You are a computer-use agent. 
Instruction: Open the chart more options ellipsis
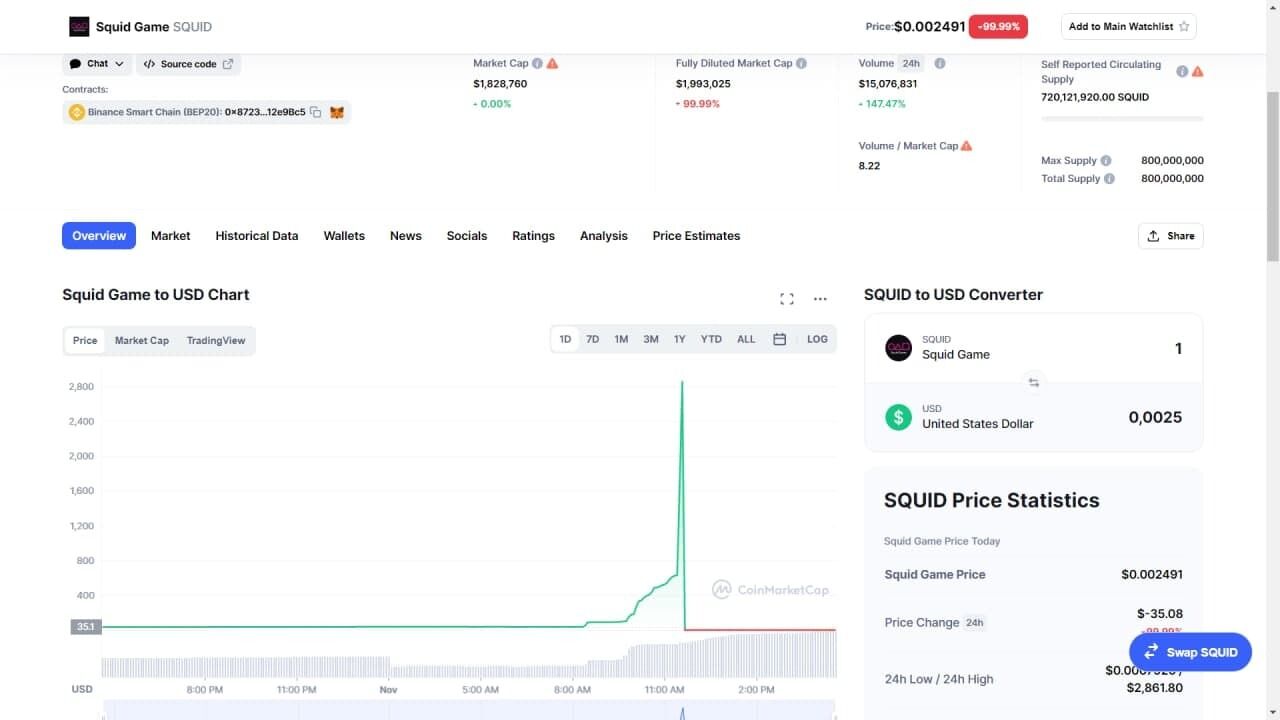pos(820,298)
